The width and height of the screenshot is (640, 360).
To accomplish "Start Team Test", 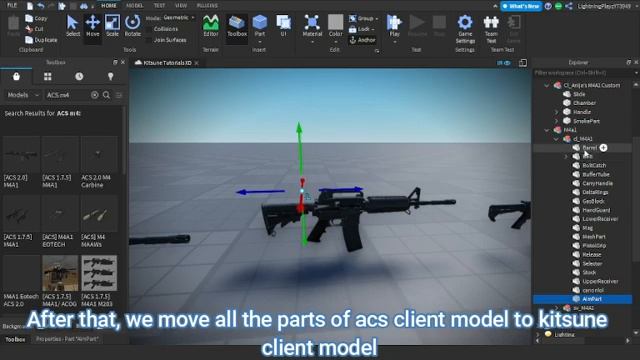I will tap(491, 29).
